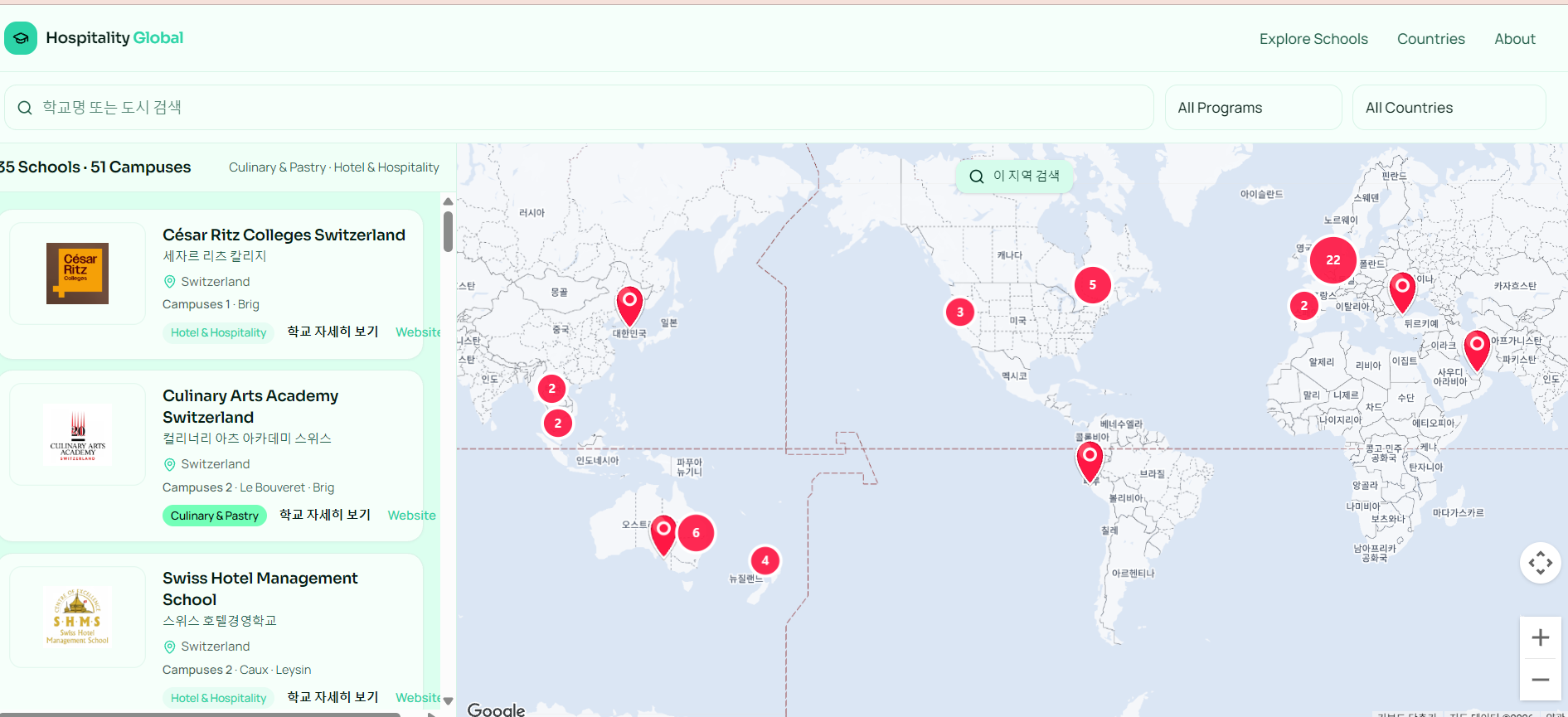Click the school list vertical scrollbar thumb
Image resolution: width=1568 pixels, height=717 pixels.
448,231
